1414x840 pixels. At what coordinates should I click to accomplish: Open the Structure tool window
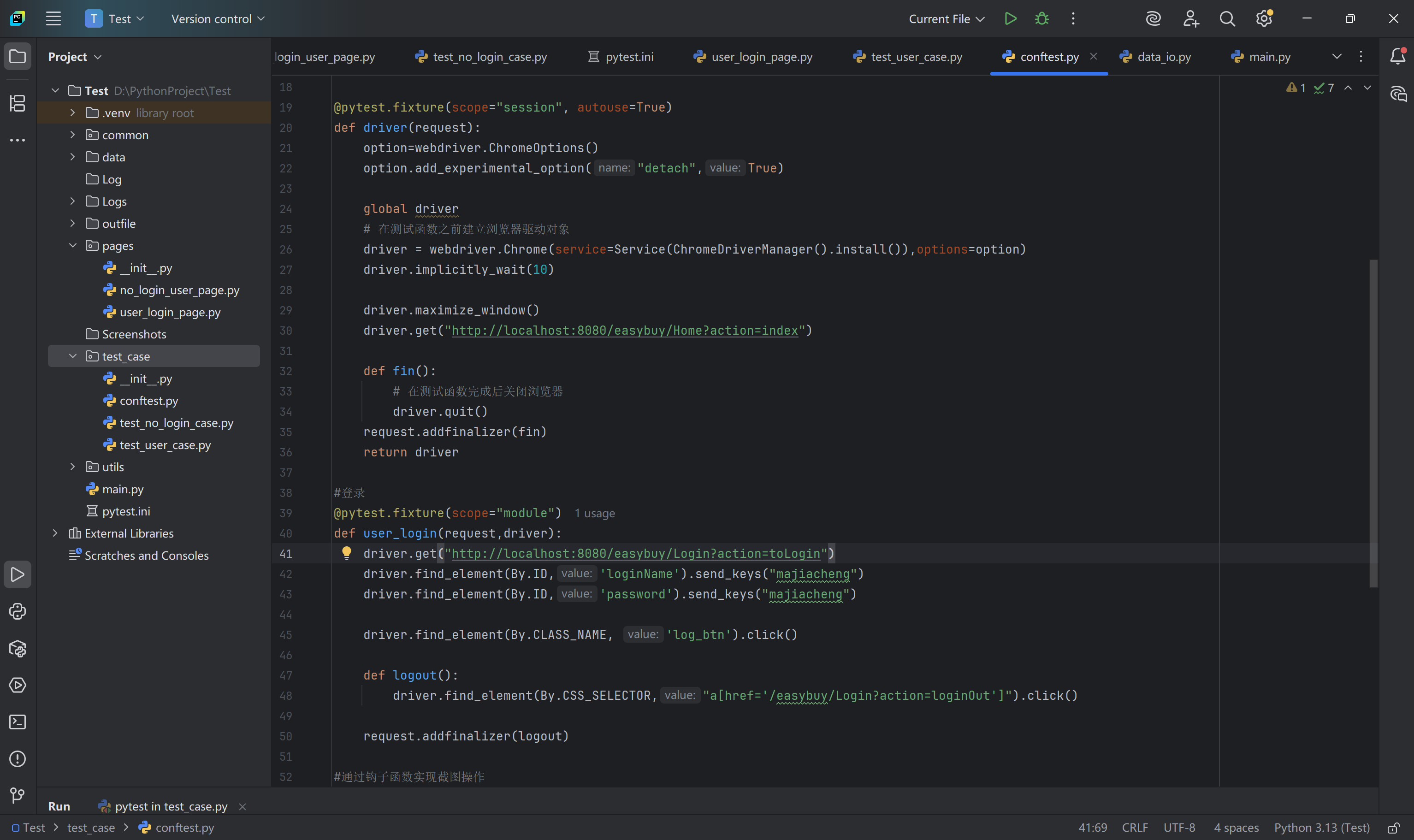18,103
